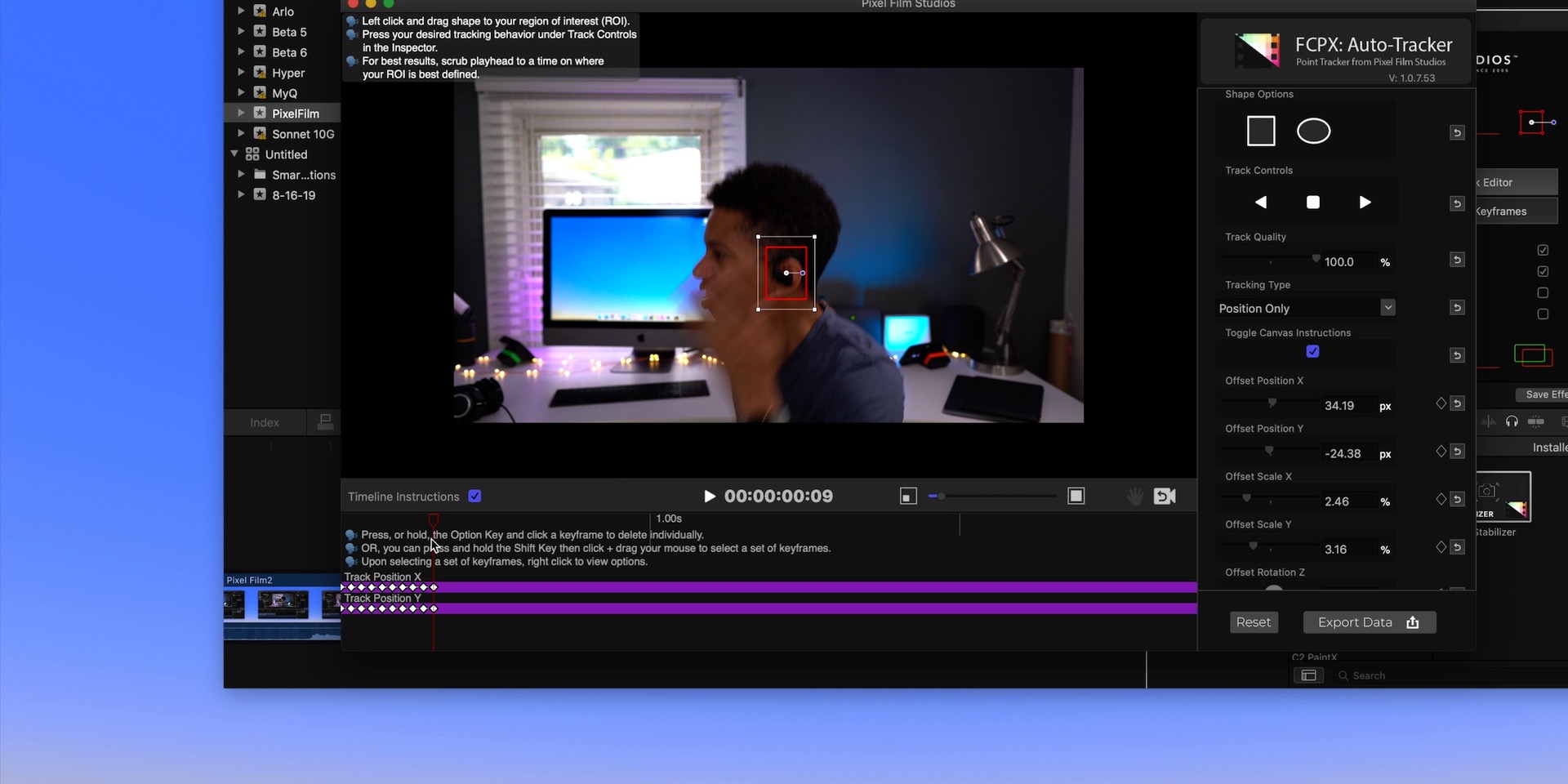Click the Reset button in the Auto-Tracker panel
This screenshot has height=784, width=1568.
pyautogui.click(x=1253, y=621)
